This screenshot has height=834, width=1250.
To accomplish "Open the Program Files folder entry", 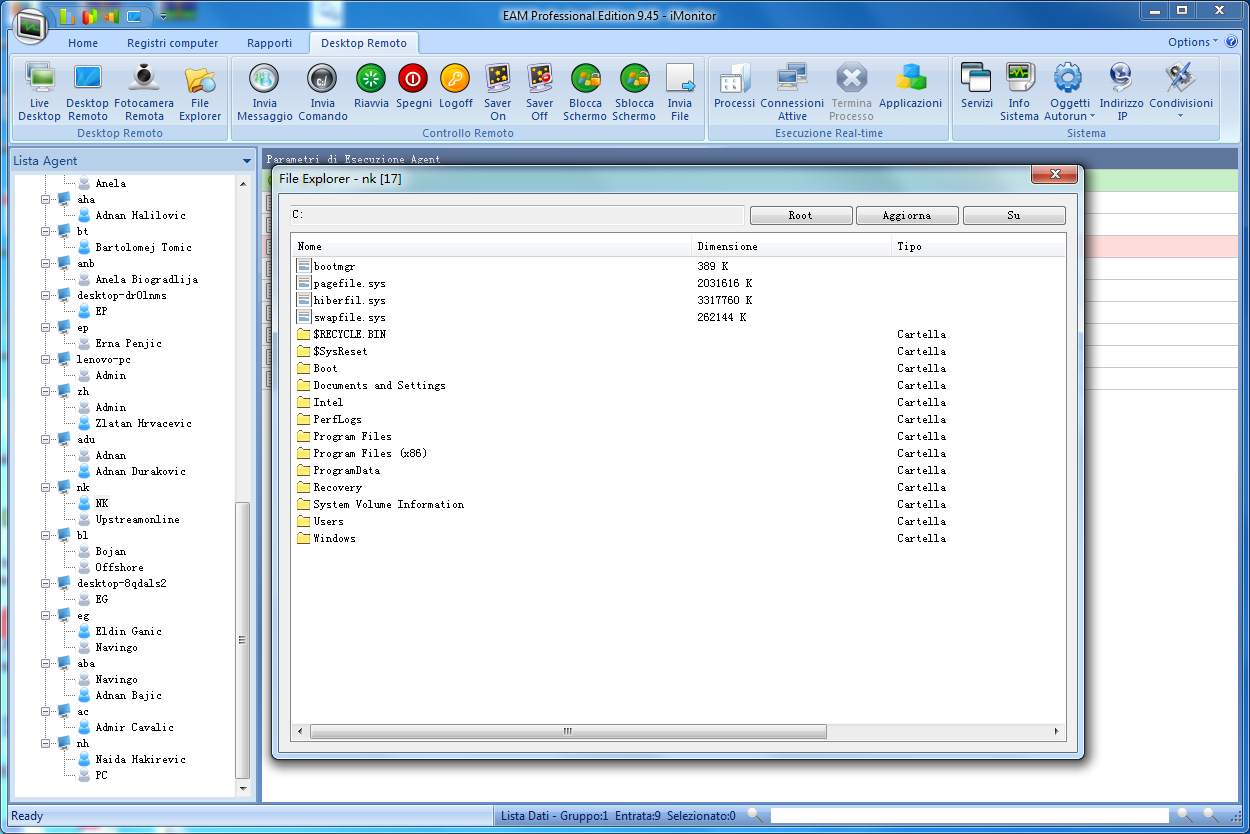I will tap(352, 437).
